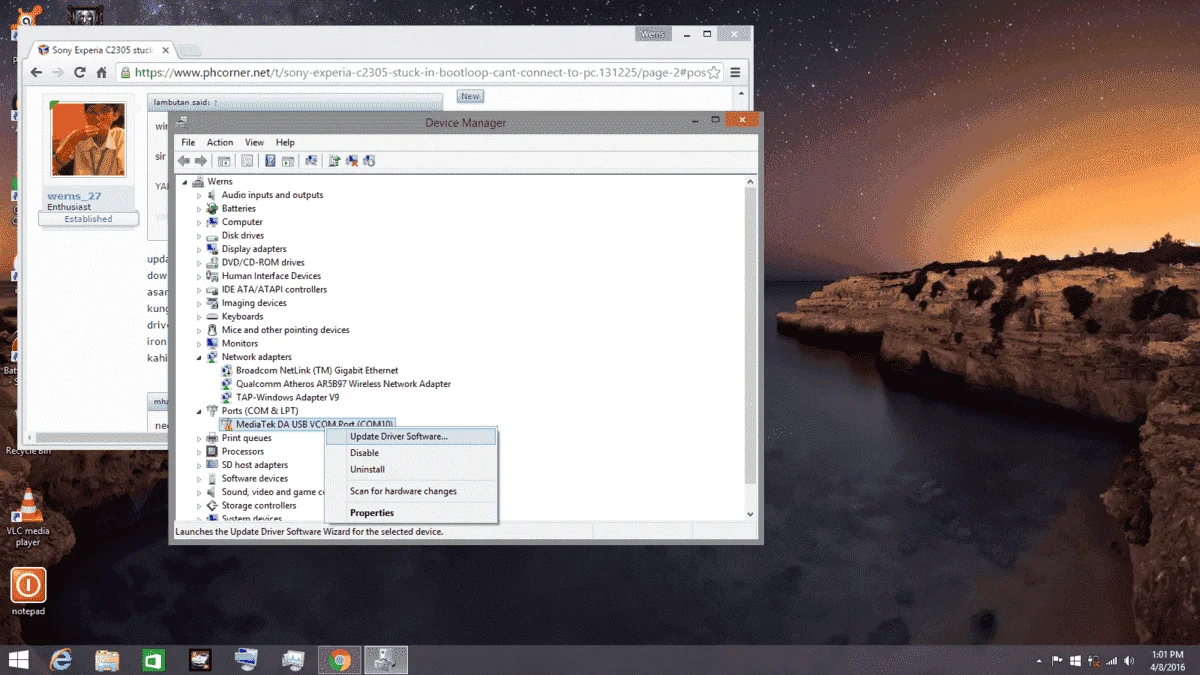Open Internet Explorer from the taskbar

pyautogui.click(x=62, y=660)
